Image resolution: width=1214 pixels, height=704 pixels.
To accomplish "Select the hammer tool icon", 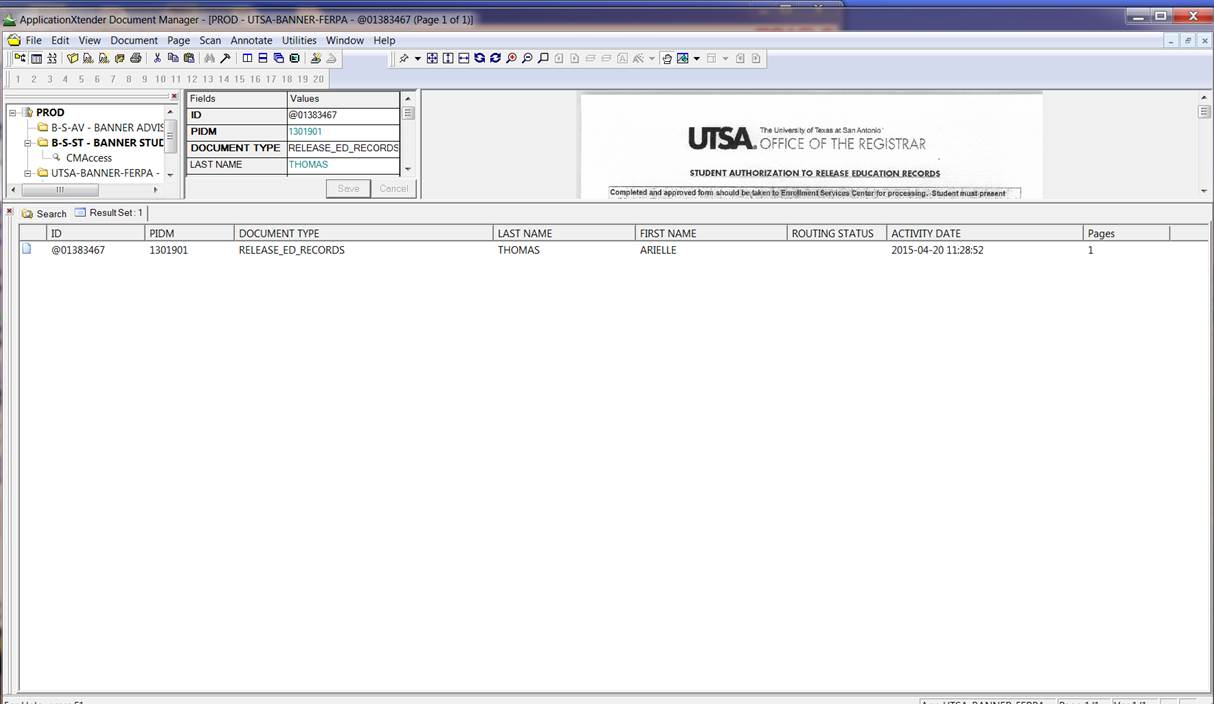I will click(225, 59).
